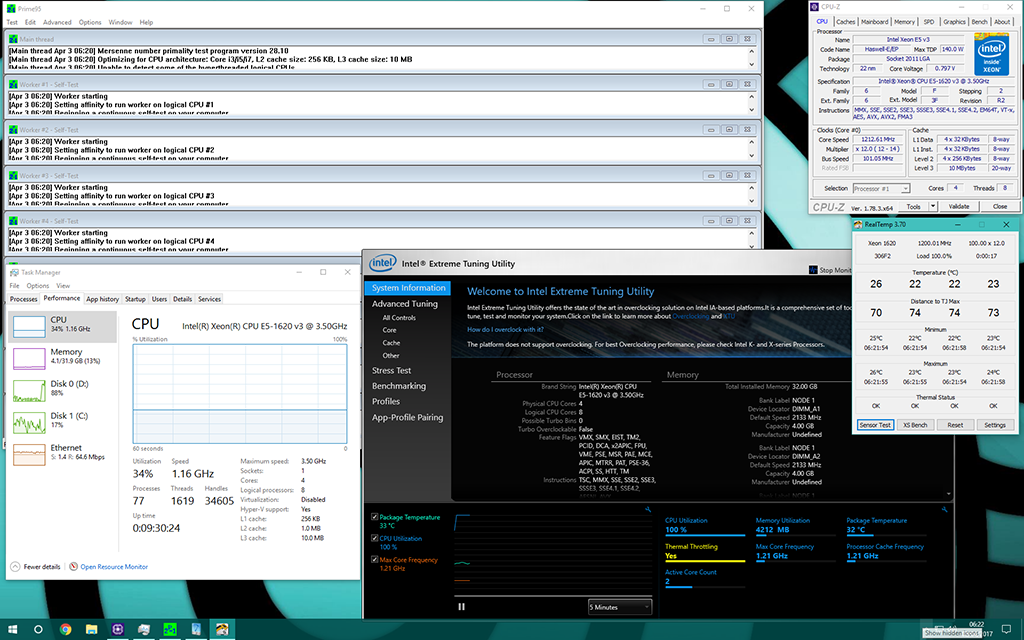1024x640 pixels.
Task: Open the Processor #1 selection dropdown in CPU-Z
Action: tap(881, 188)
